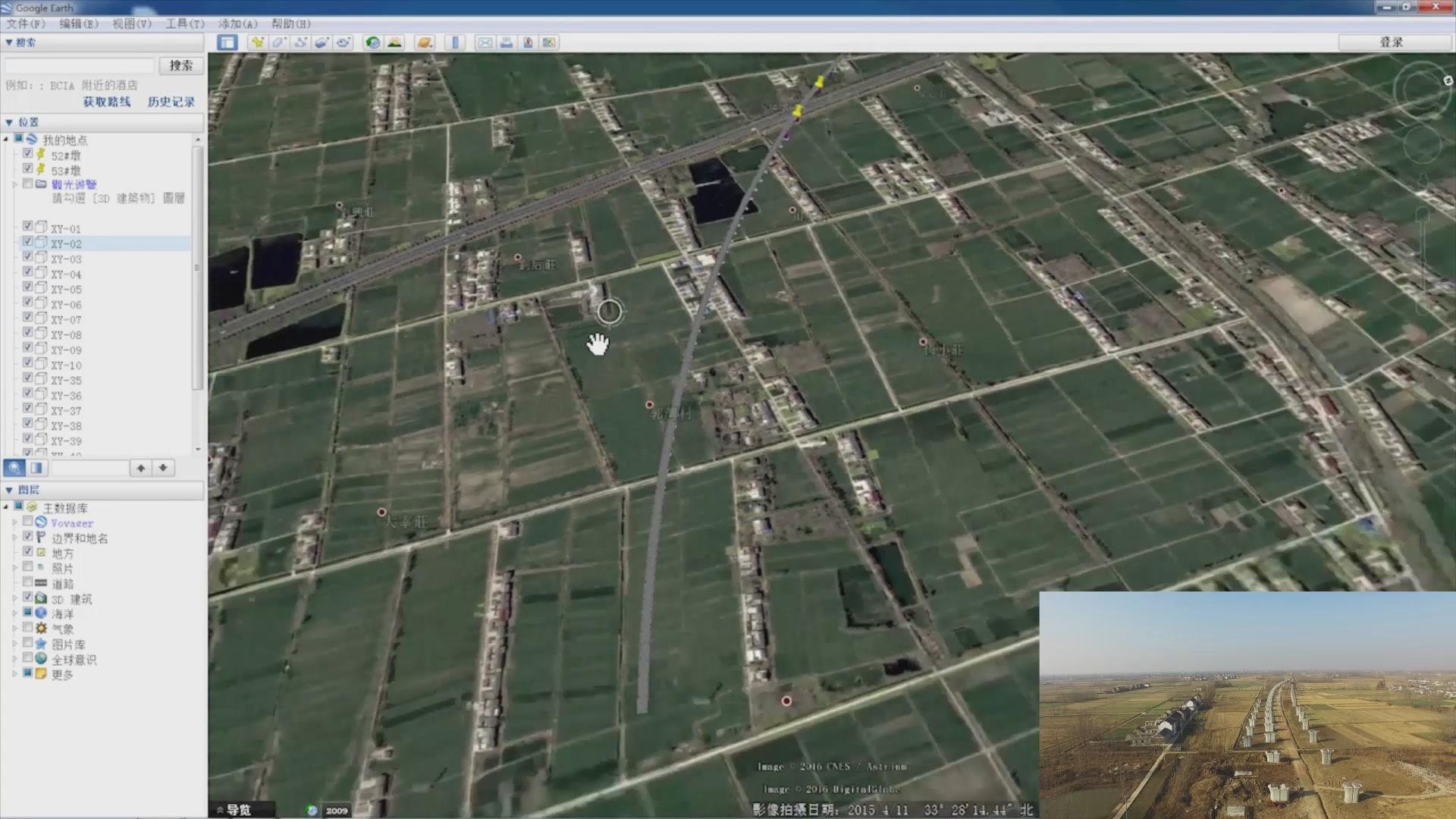Add a placemark with yellow pin tool
Viewport: 1456px width, 819px height.
tap(258, 42)
